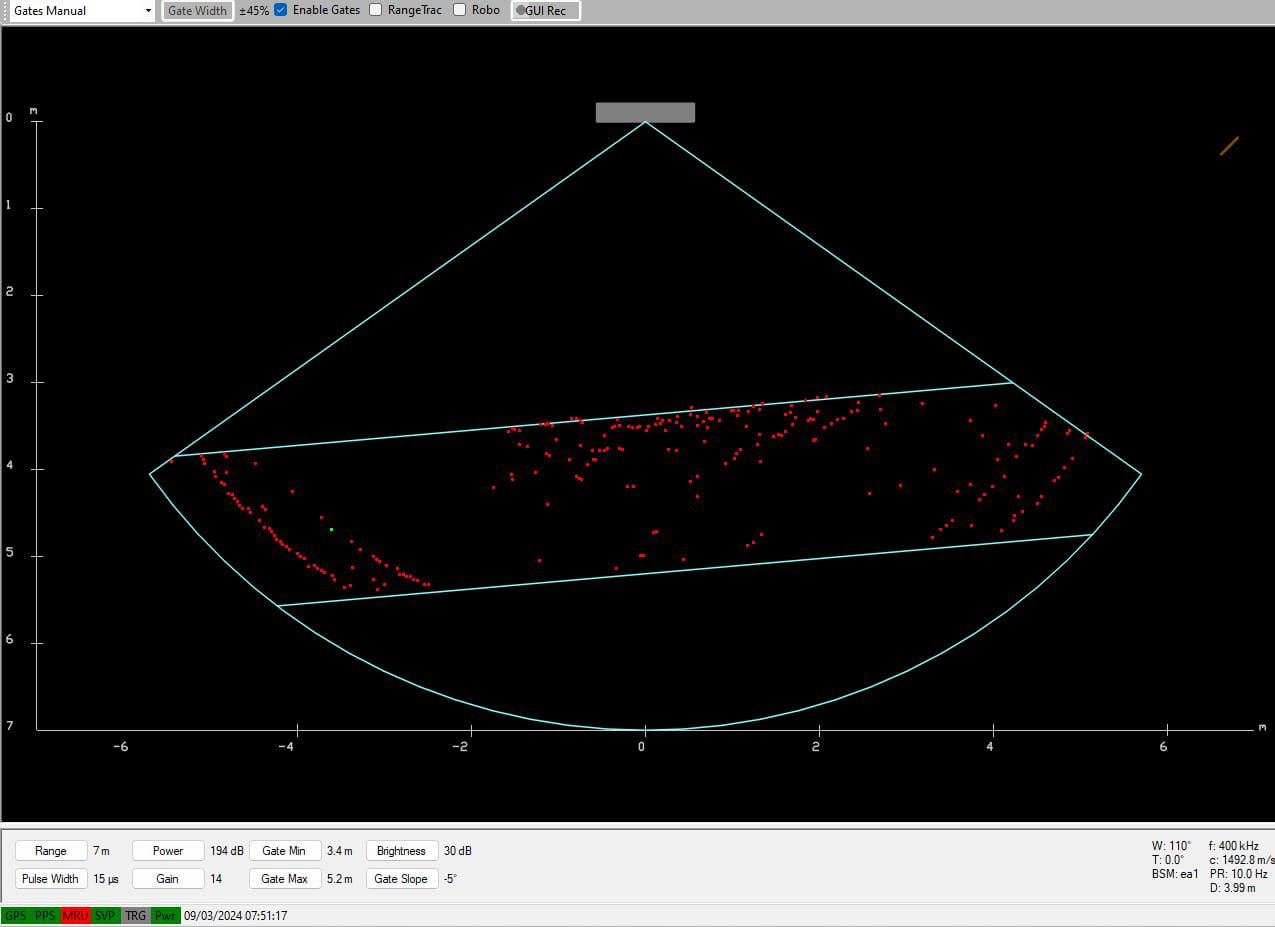Click the Pulse Width button

(51, 879)
